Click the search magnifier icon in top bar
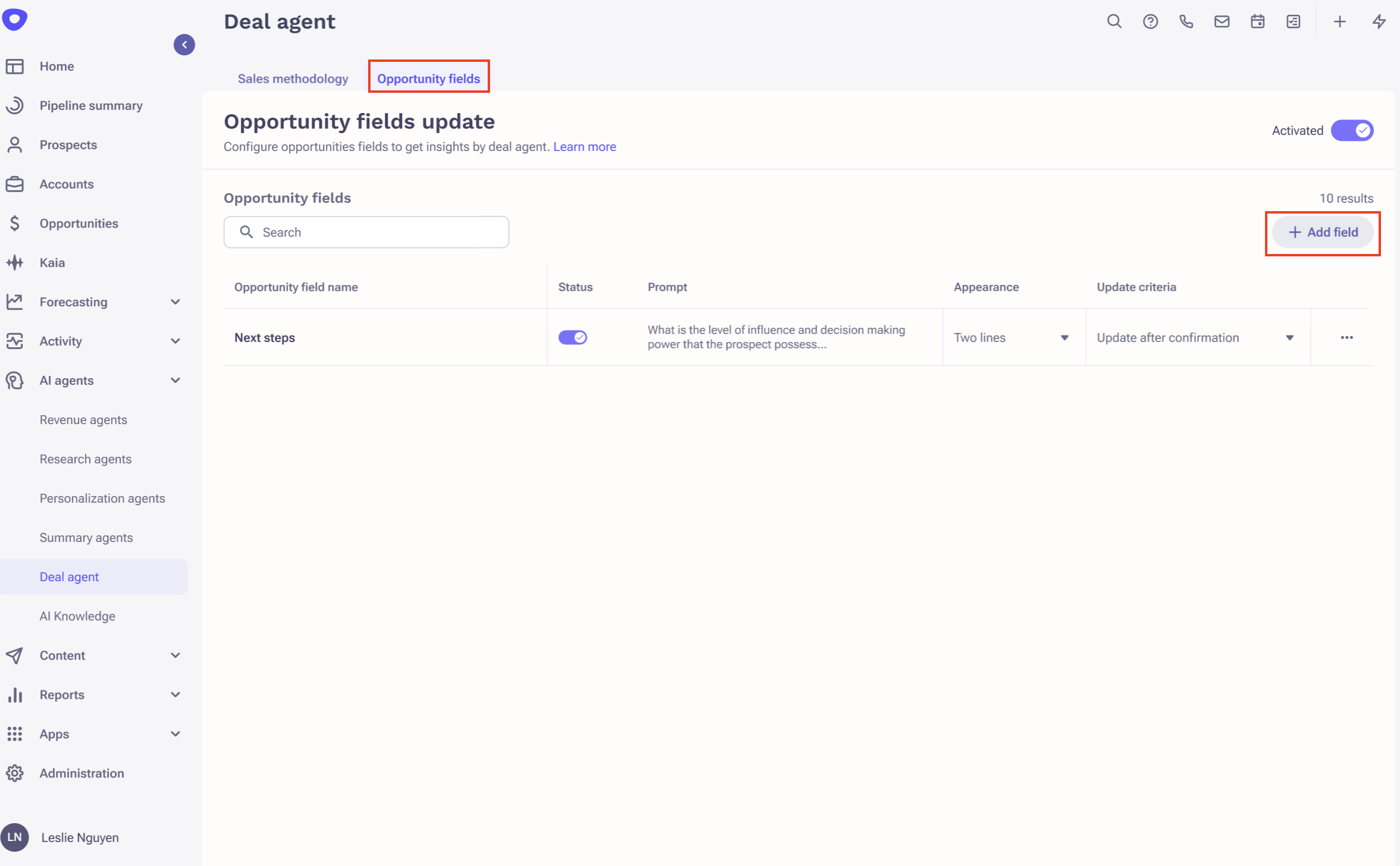1400x866 pixels. tap(1114, 22)
